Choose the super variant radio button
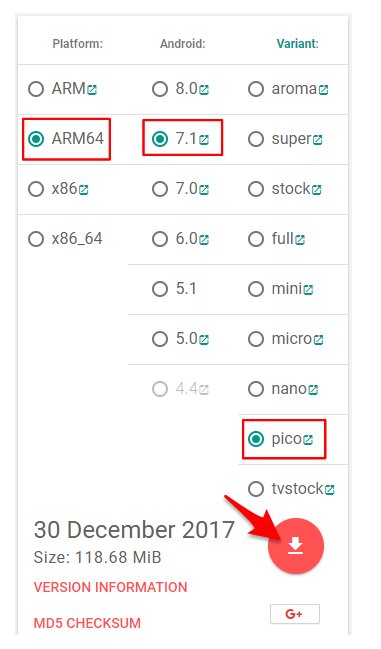This screenshot has height=649, width=381. [x=256, y=139]
